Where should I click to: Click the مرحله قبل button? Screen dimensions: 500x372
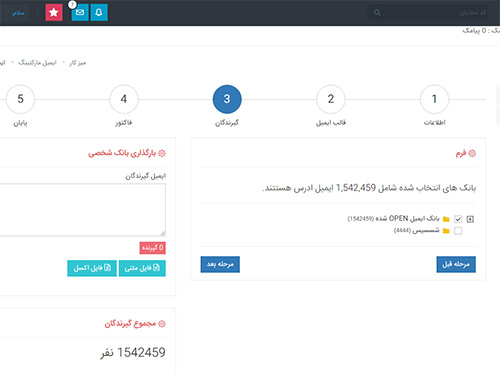click(x=456, y=264)
